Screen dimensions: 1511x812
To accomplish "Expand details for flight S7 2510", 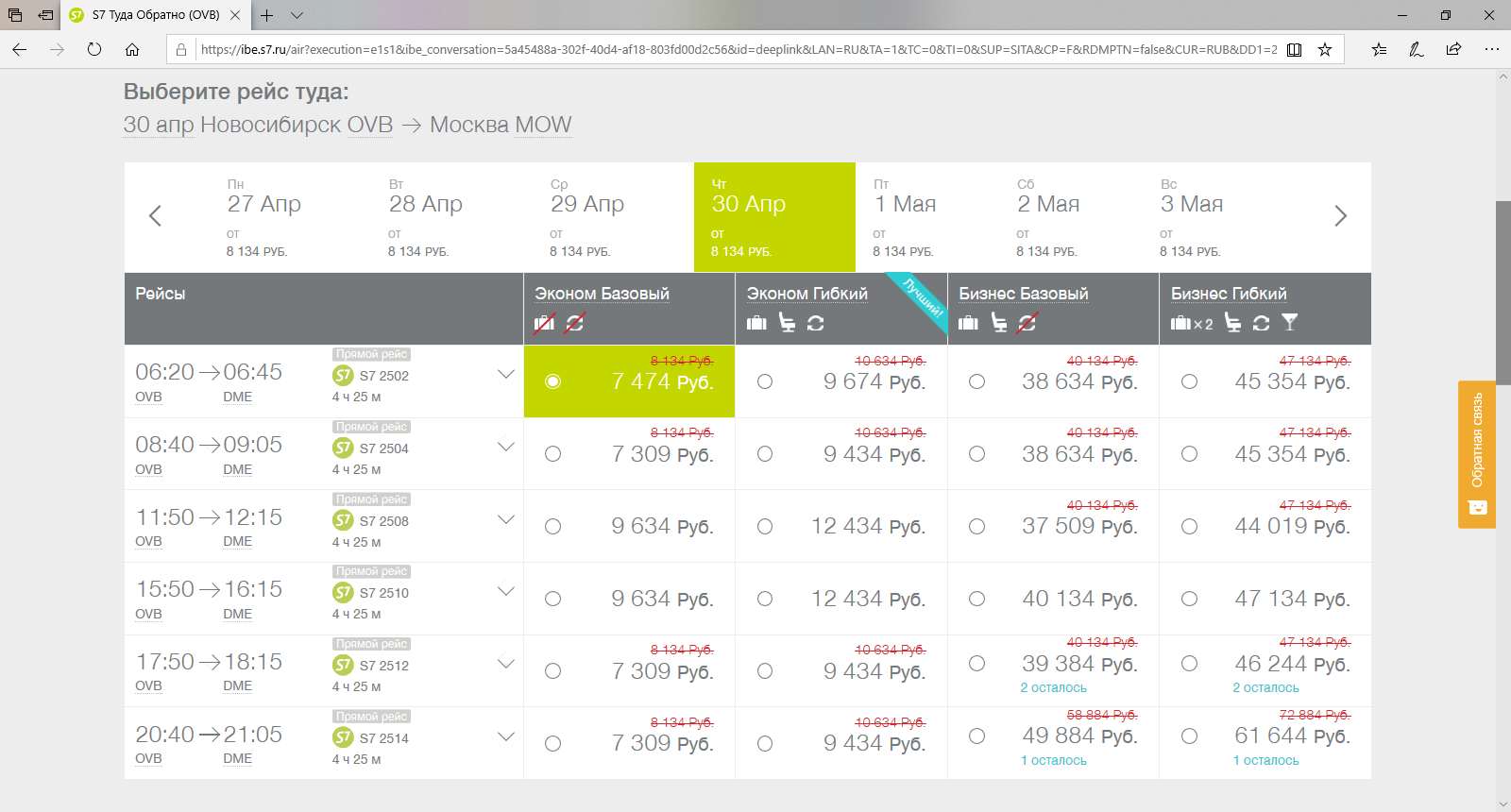I will coord(506,591).
